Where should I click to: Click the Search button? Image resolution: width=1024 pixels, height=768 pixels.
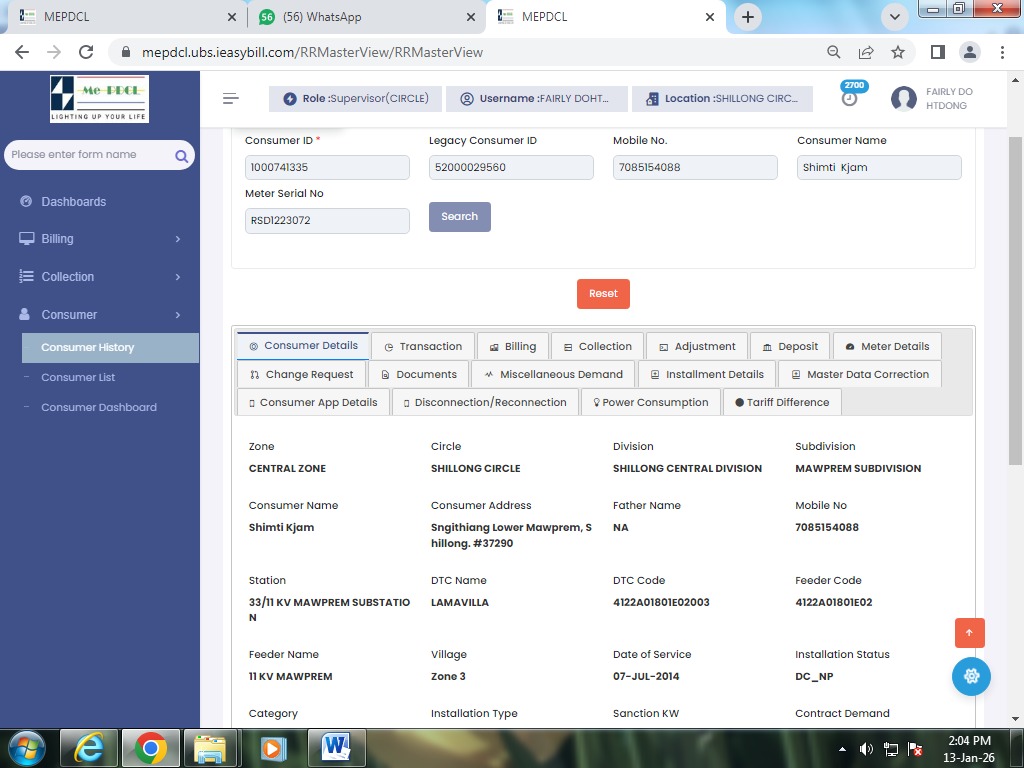(x=460, y=217)
